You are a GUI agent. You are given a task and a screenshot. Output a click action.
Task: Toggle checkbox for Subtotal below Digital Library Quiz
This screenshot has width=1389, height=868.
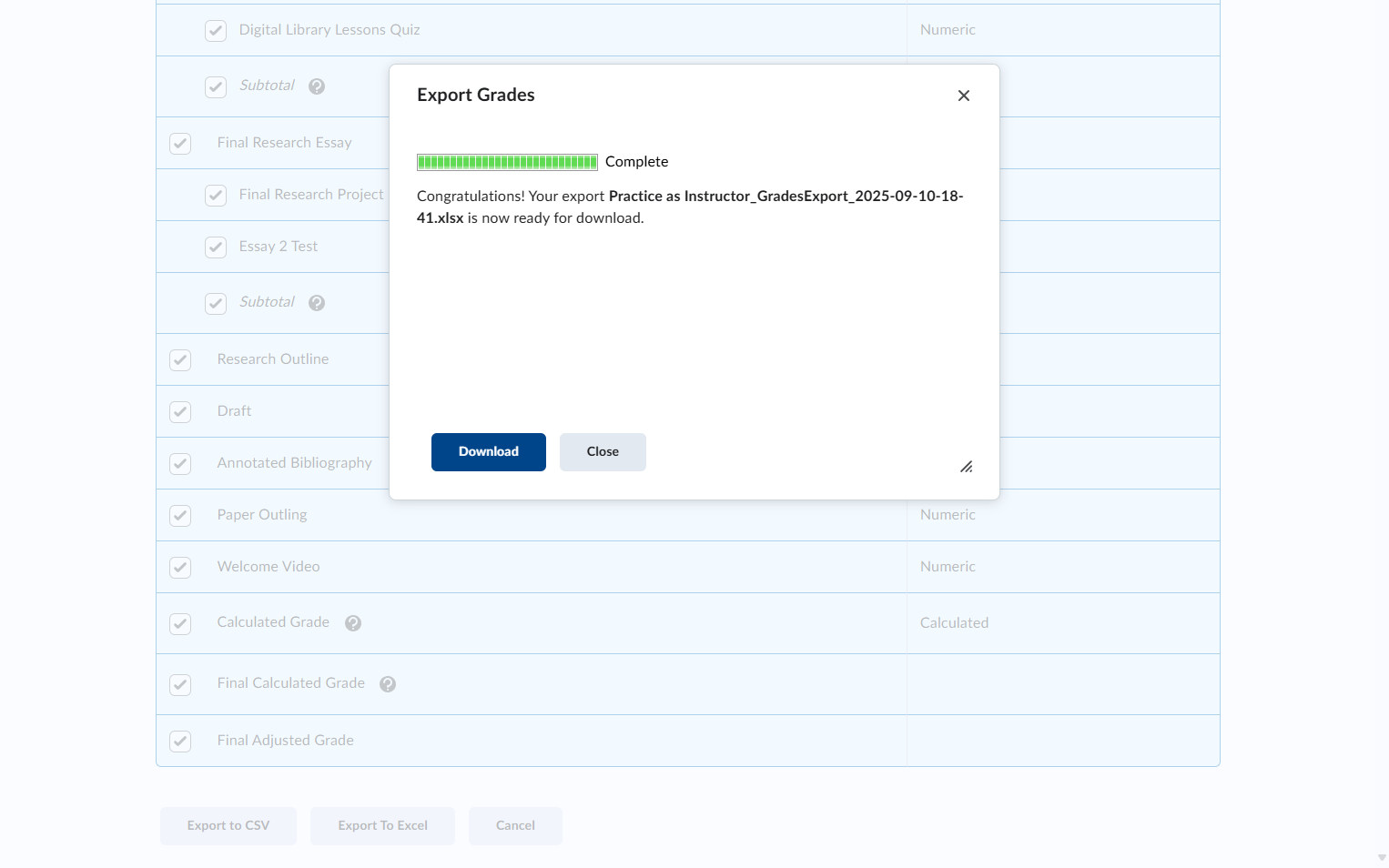pyautogui.click(x=216, y=87)
